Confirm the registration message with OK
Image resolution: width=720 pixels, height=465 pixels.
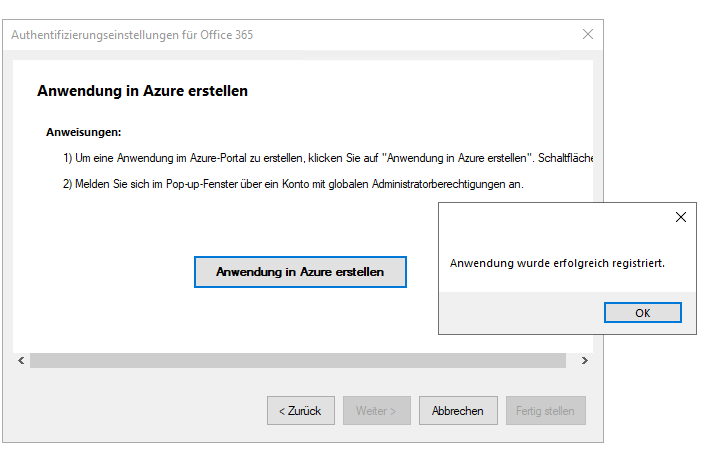642,313
